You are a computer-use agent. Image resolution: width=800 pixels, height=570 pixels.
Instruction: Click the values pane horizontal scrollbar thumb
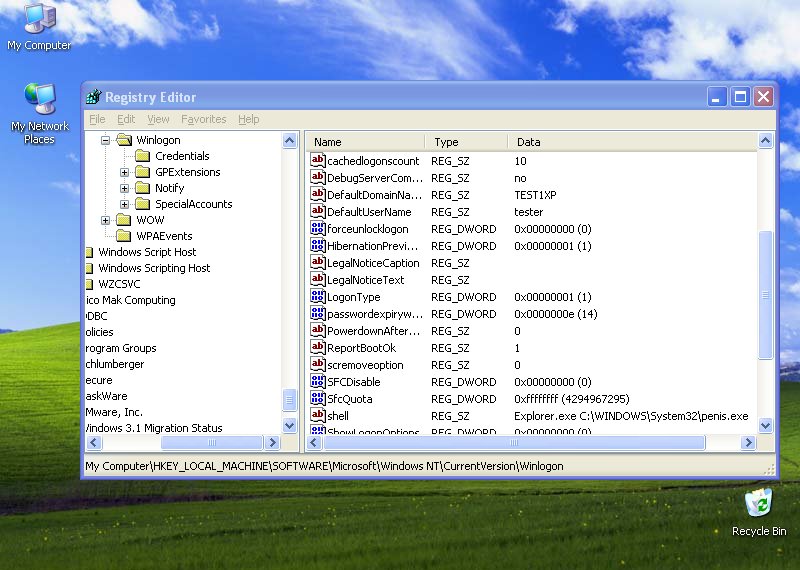pyautogui.click(x=514, y=442)
